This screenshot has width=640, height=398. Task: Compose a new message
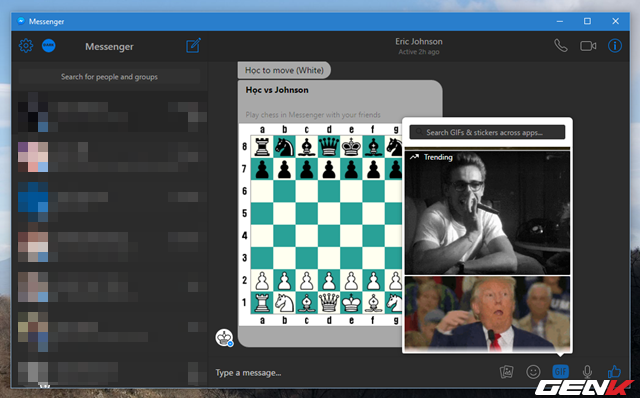coord(193,45)
